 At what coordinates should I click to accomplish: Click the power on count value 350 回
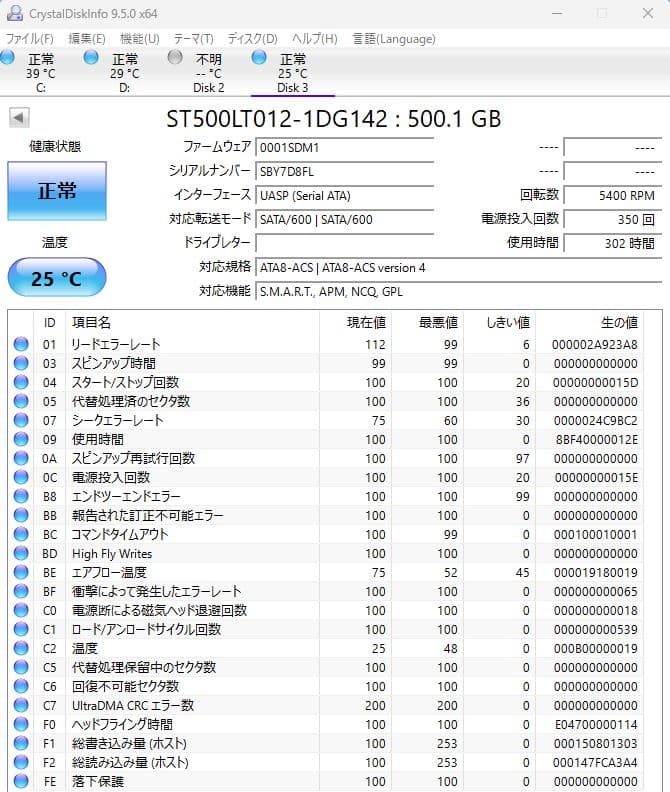pyautogui.click(x=612, y=219)
